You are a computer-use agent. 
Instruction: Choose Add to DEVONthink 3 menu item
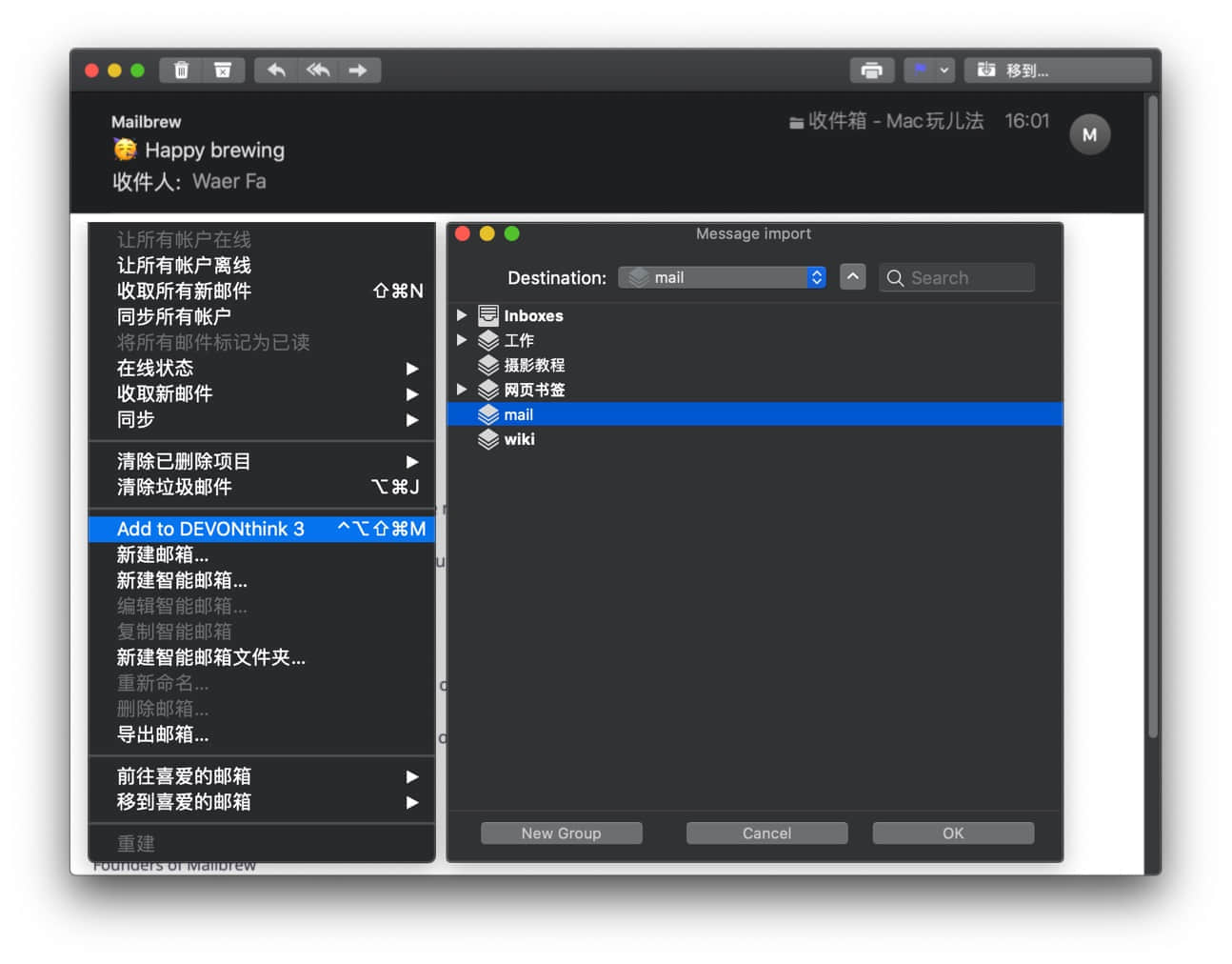tap(262, 530)
